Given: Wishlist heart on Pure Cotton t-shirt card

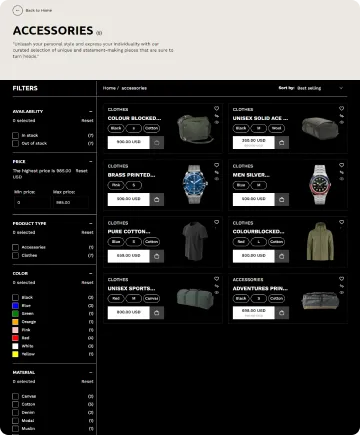Looking at the screenshot, I should pos(216,222).
